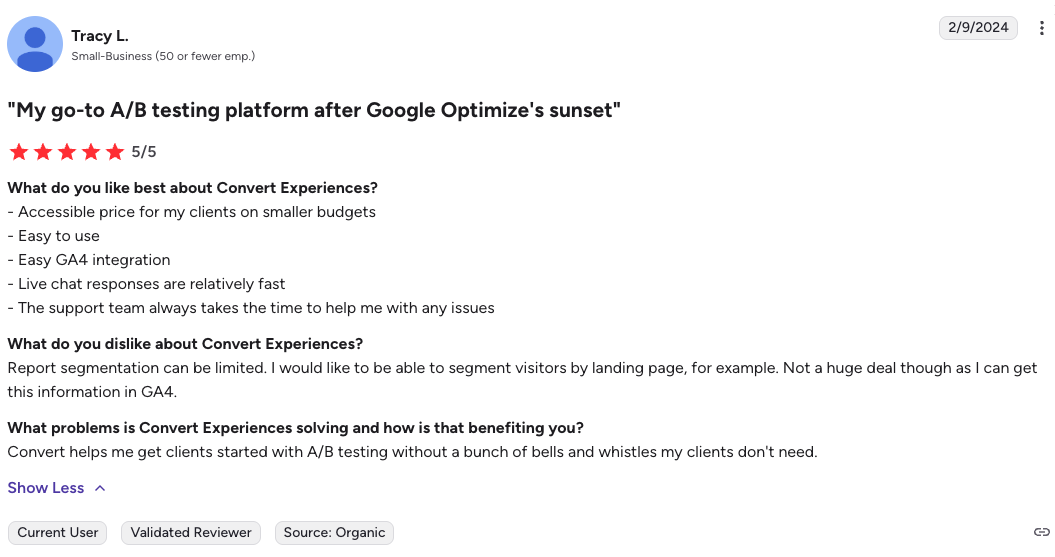Click the chevron arrow beside Show Less
The width and height of the screenshot is (1055, 557).
click(x=100, y=488)
